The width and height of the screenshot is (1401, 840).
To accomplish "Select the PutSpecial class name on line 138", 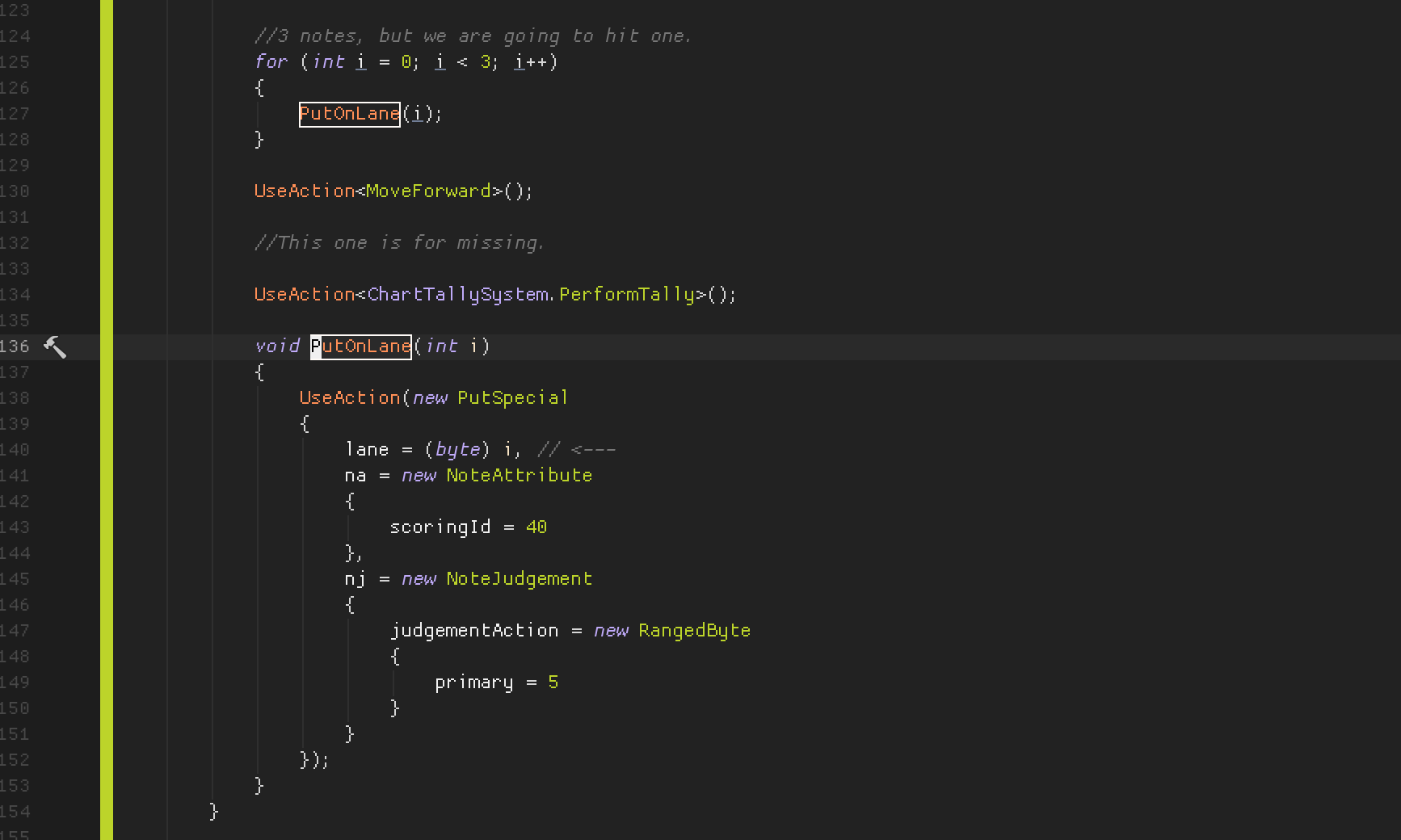I will (512, 397).
